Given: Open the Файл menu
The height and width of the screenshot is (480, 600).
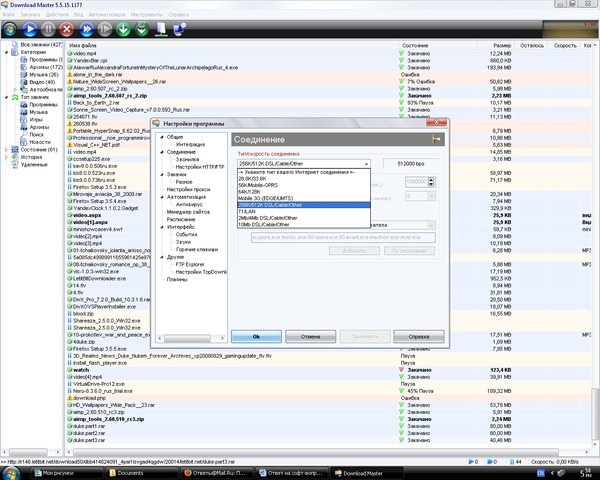Looking at the screenshot, I should coord(9,15).
